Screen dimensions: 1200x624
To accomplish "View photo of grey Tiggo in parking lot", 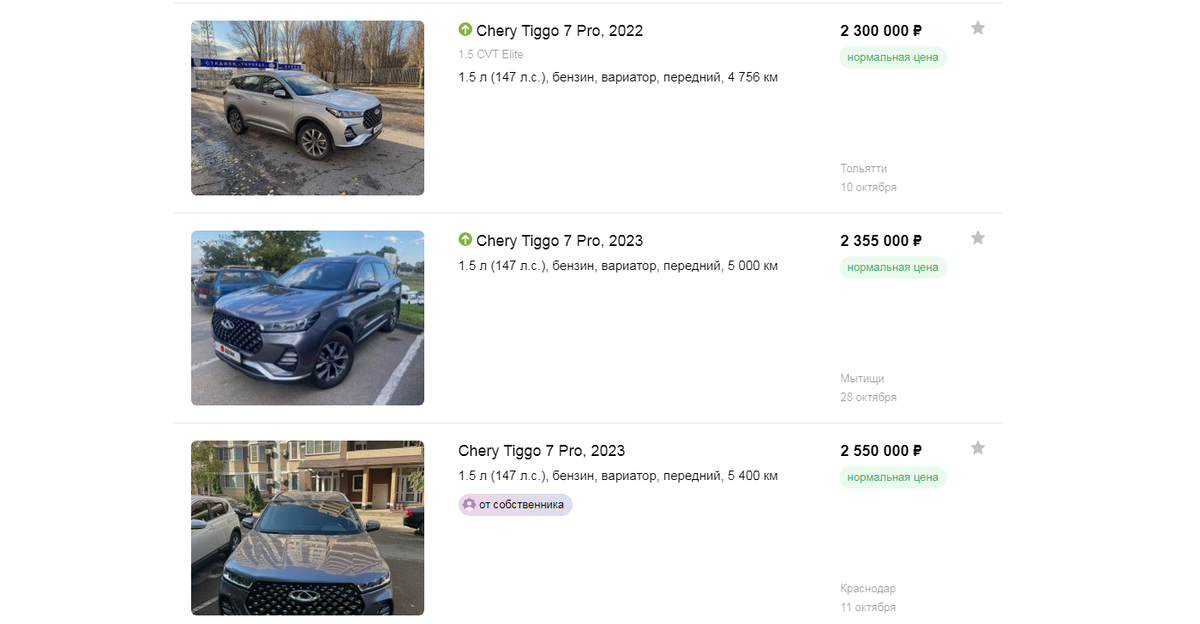I will (307, 318).
